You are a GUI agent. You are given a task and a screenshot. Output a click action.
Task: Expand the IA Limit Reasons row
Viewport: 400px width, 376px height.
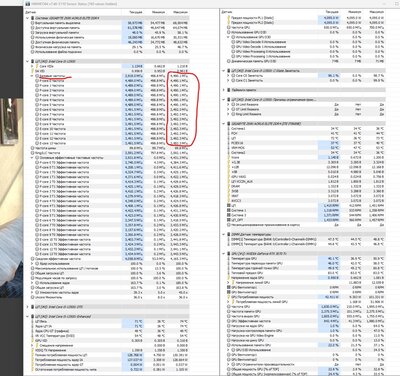pos(228,104)
